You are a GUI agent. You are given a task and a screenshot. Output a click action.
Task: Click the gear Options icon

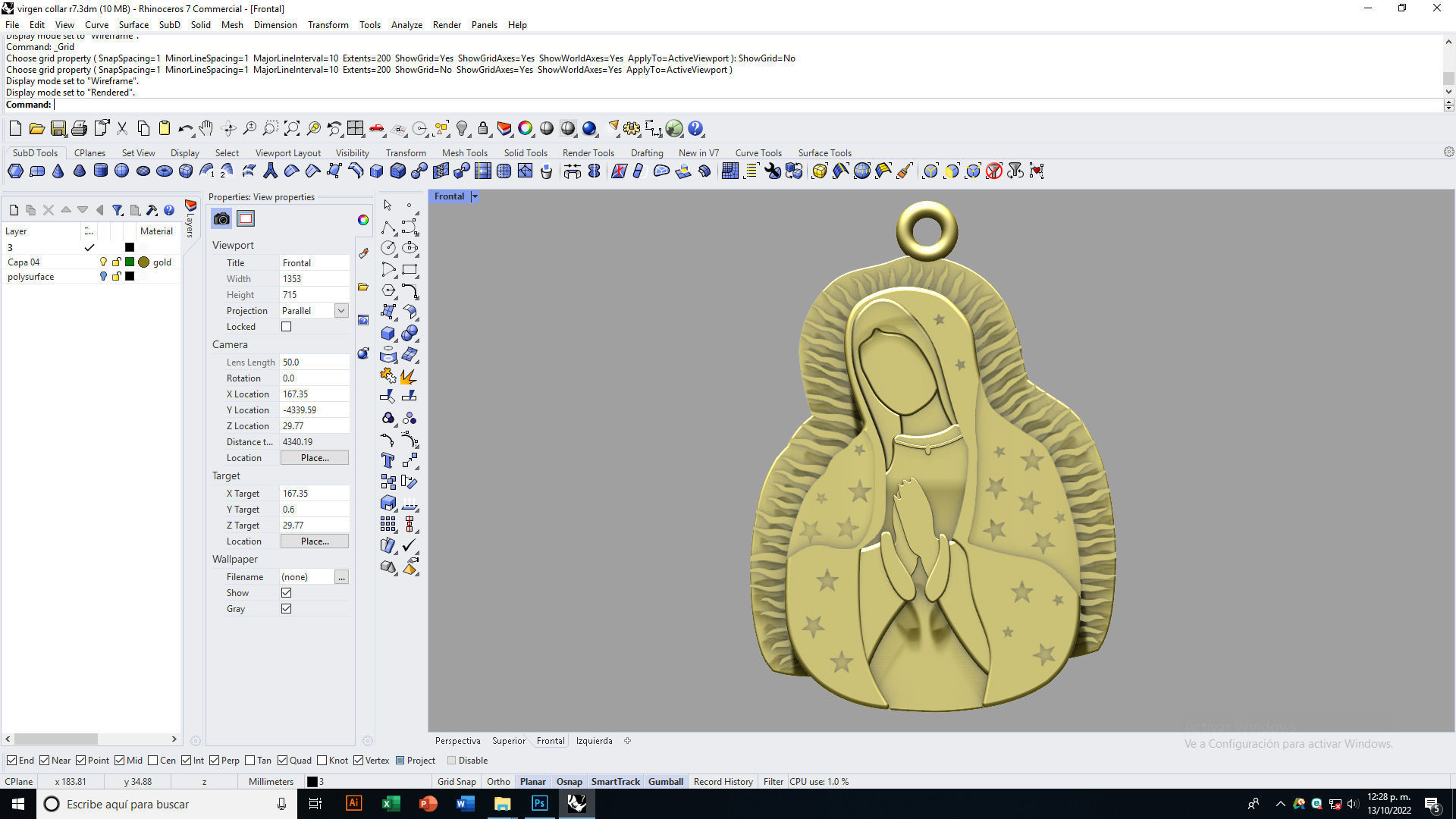632,128
